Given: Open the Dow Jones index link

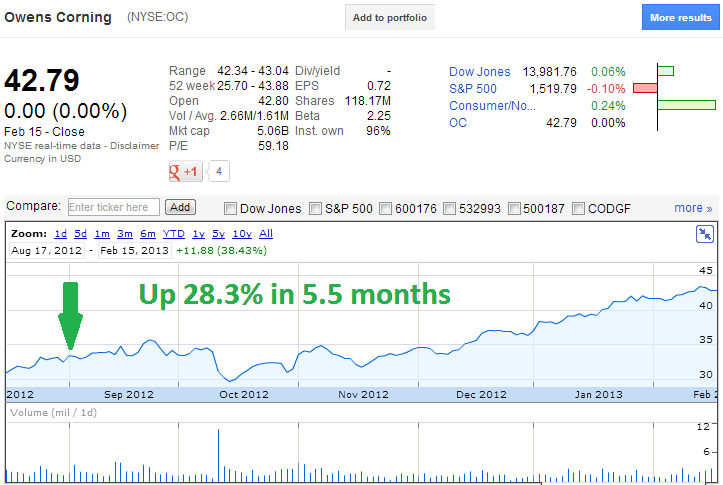Looking at the screenshot, I should click(x=480, y=72).
